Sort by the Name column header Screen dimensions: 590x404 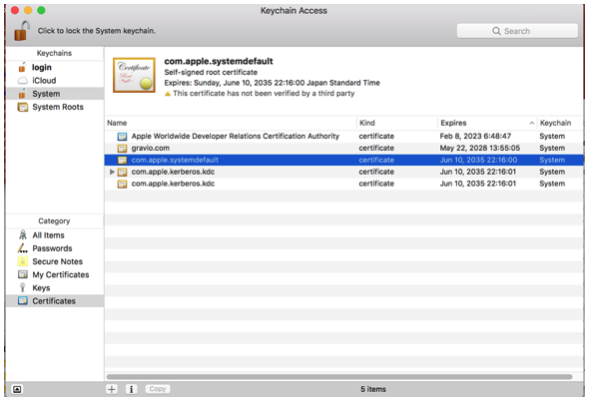pos(230,123)
